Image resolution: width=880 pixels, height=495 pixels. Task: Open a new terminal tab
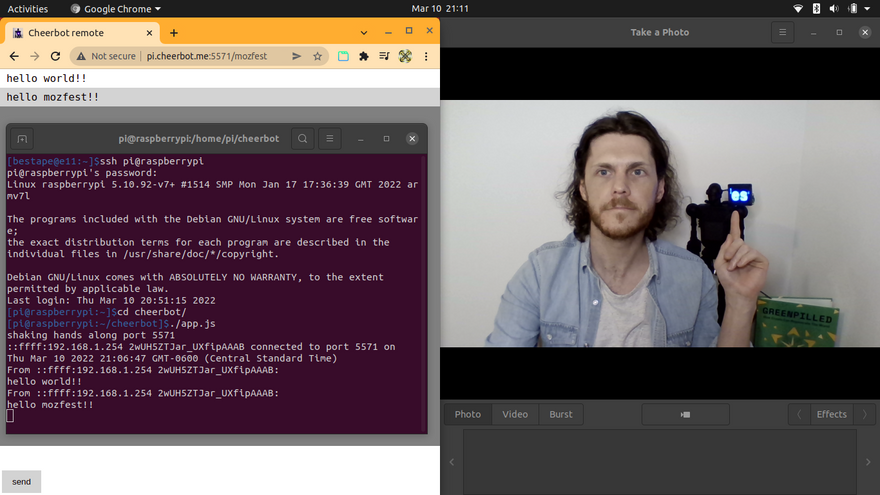23,138
